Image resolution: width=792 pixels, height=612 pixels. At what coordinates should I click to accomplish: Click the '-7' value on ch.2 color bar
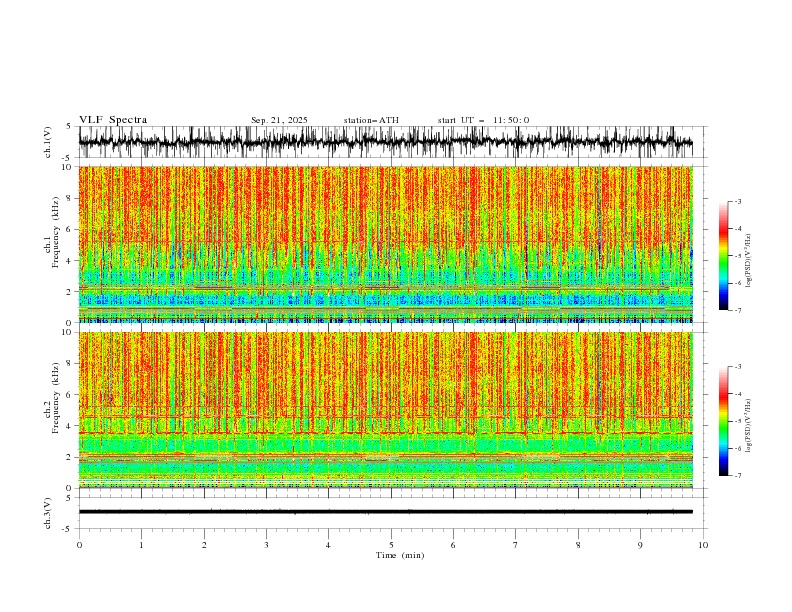tap(737, 476)
